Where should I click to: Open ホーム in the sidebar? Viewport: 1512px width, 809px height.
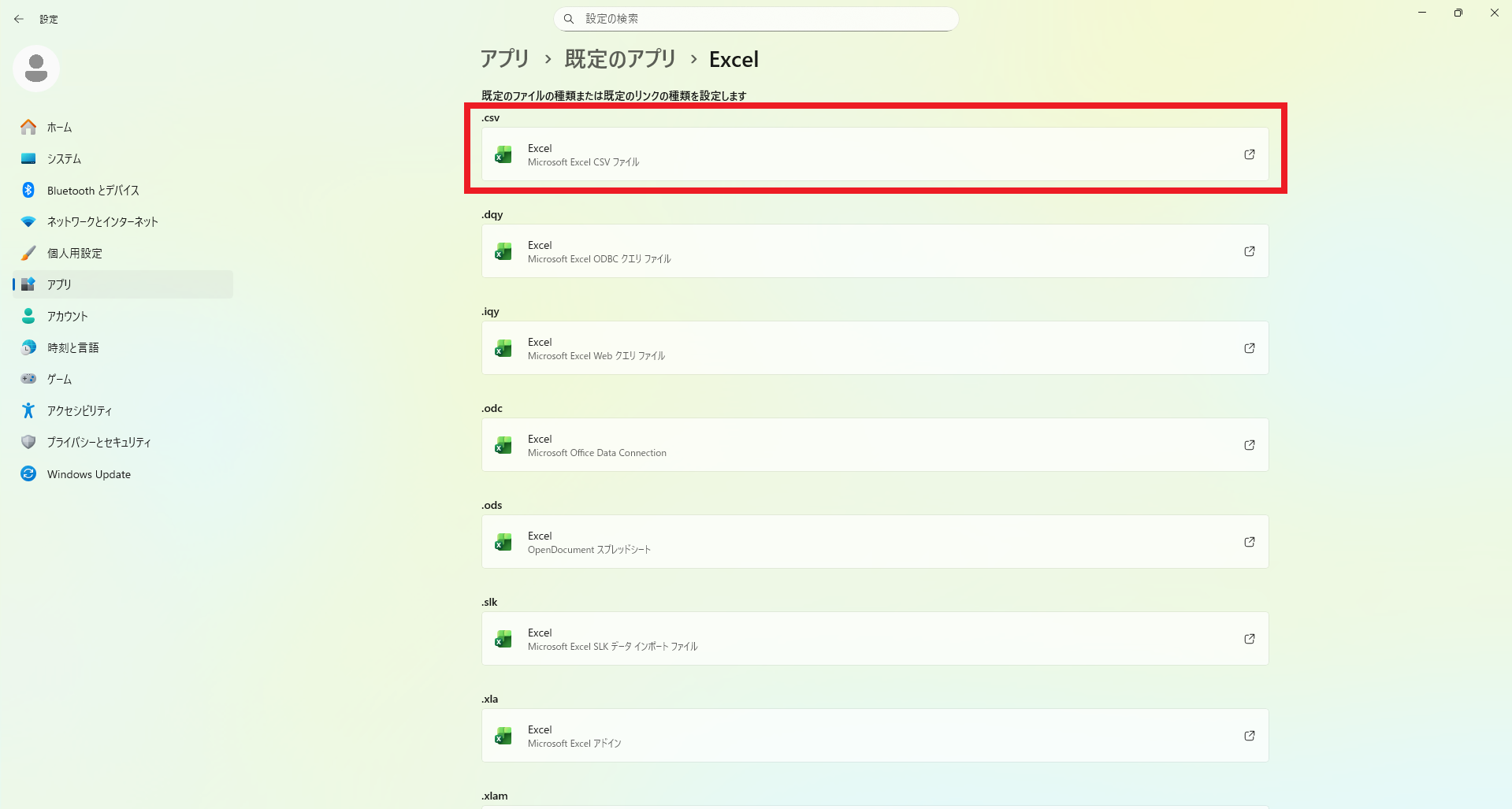[x=59, y=128]
